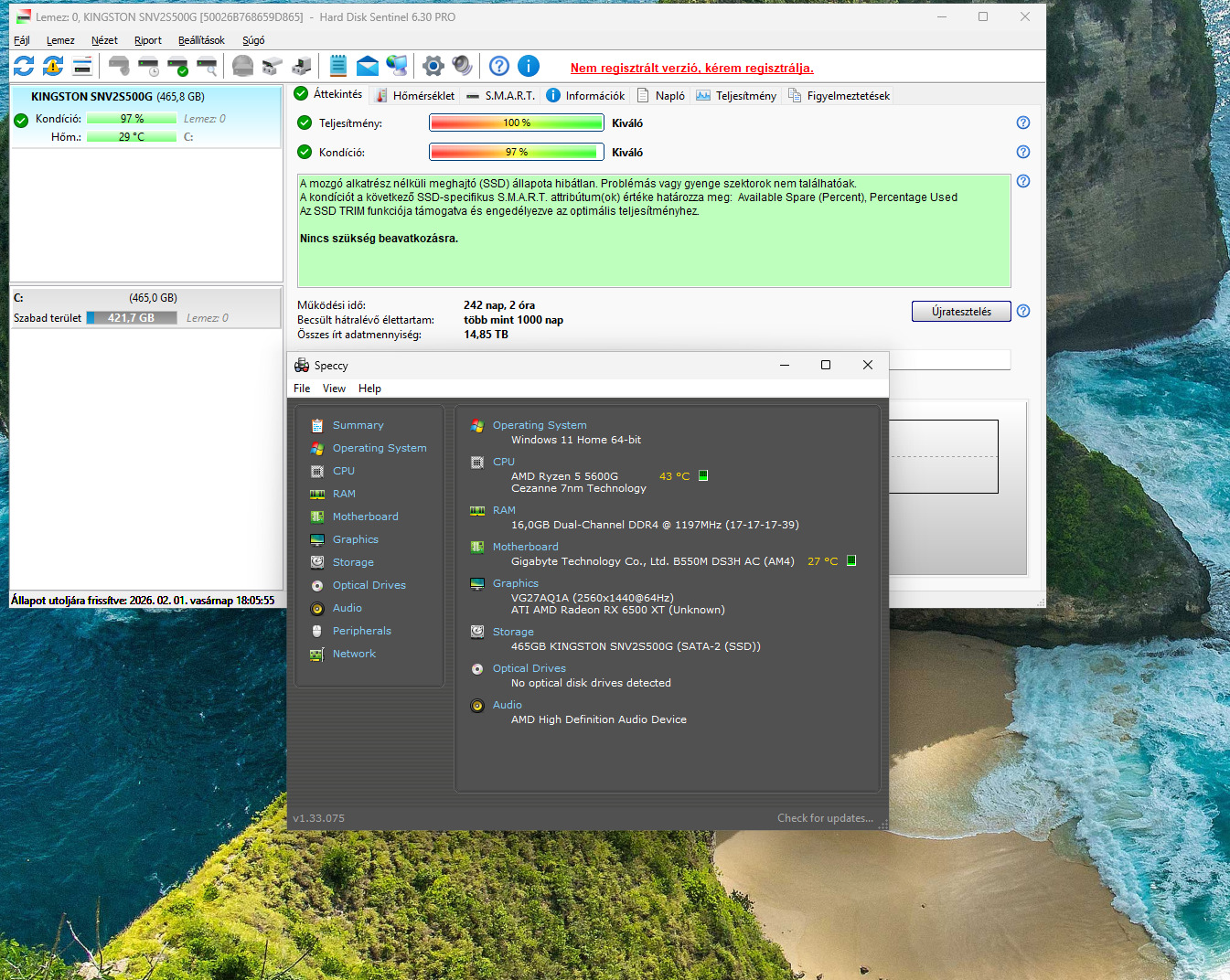Open the Beállítások menu
Image resolution: width=1230 pixels, height=980 pixels.
[x=201, y=40]
